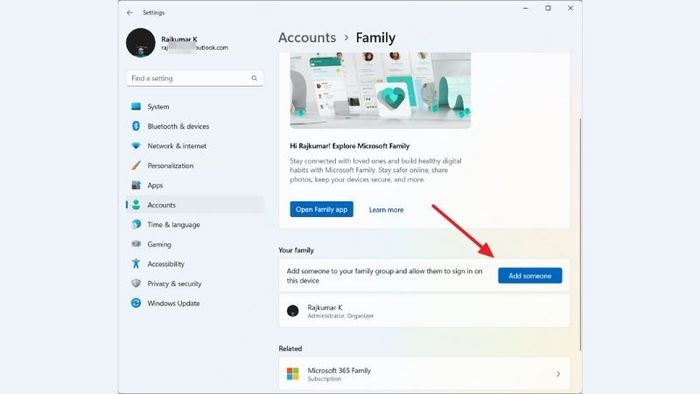Open the Microsoft 365 Family subscription row
700x394 pixels.
point(424,373)
